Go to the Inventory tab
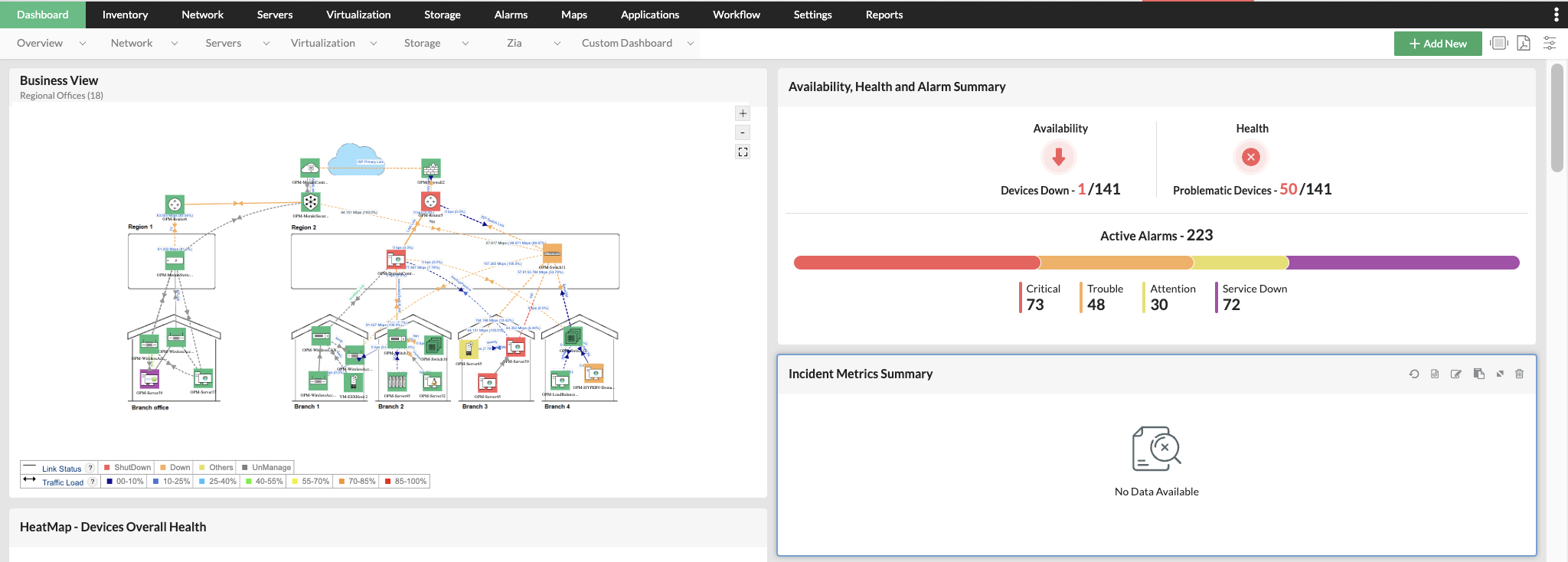The width and height of the screenshot is (1568, 562). click(x=125, y=15)
